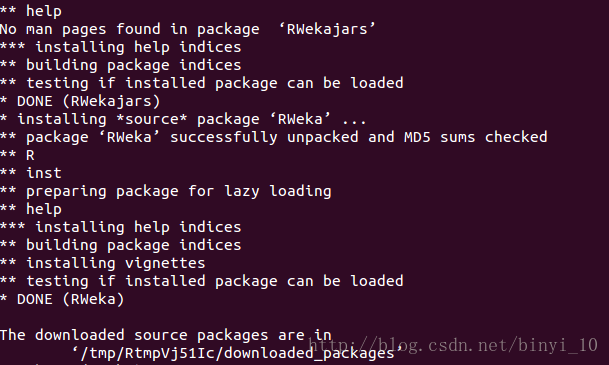Viewport: 609px width, 365px height.
Task: Click the blog.csdn.net/binyi_10 watermark URL
Action: [x=453, y=345]
